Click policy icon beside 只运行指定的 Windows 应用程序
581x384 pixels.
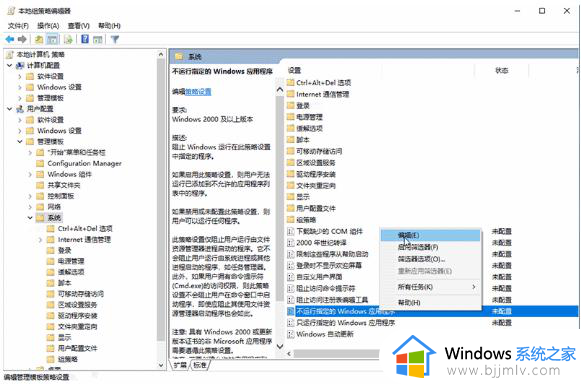pyautogui.click(x=291, y=322)
